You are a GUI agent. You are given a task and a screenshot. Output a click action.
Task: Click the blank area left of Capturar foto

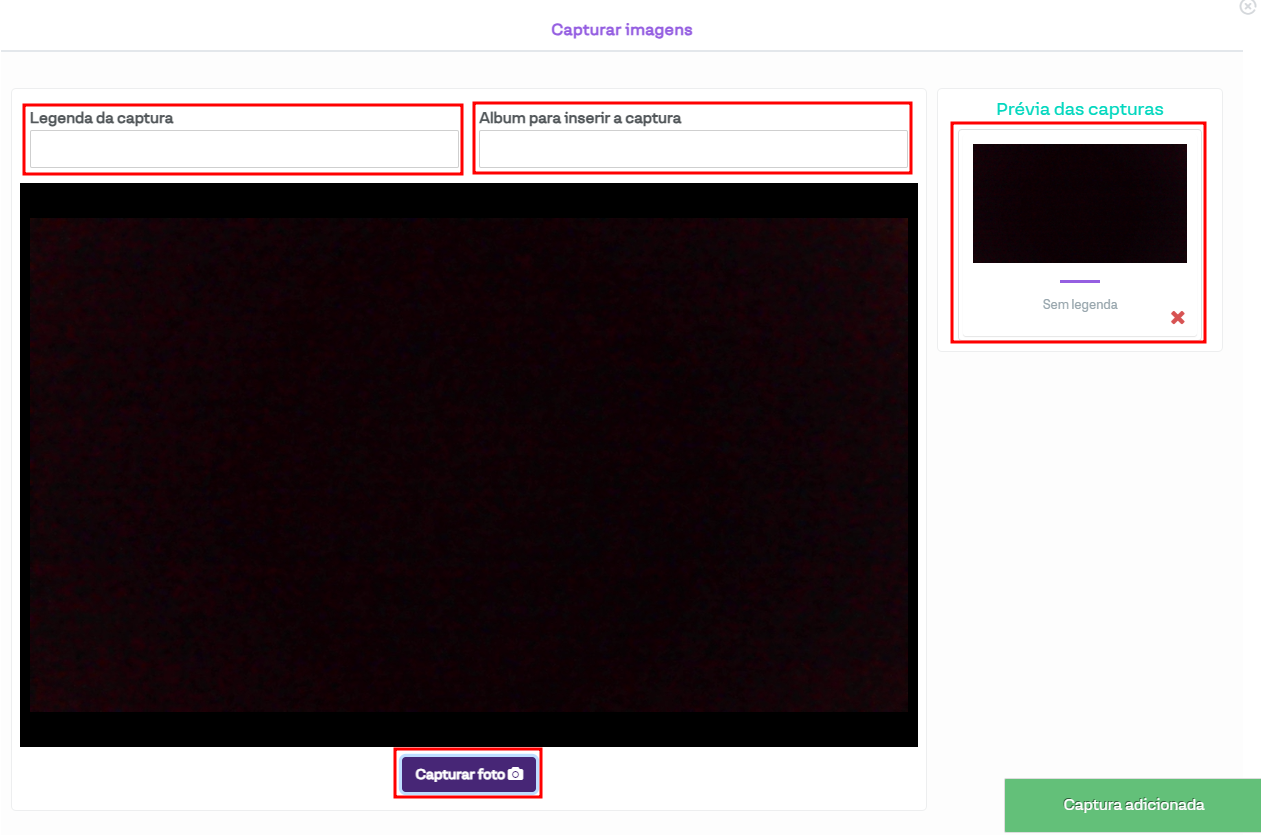pyautogui.click(x=200, y=777)
